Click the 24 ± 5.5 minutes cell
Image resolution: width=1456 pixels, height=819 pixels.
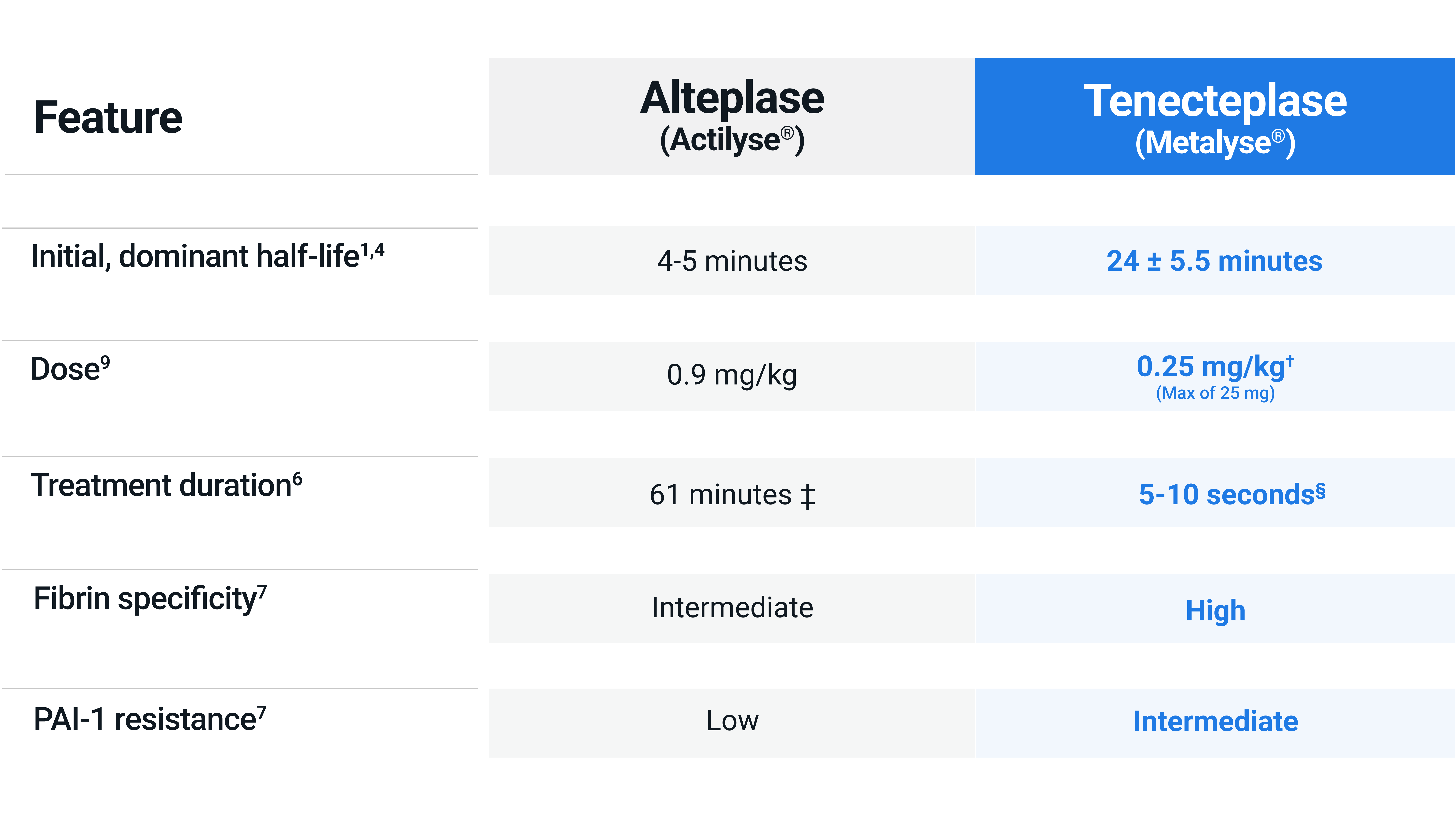coord(1215,261)
